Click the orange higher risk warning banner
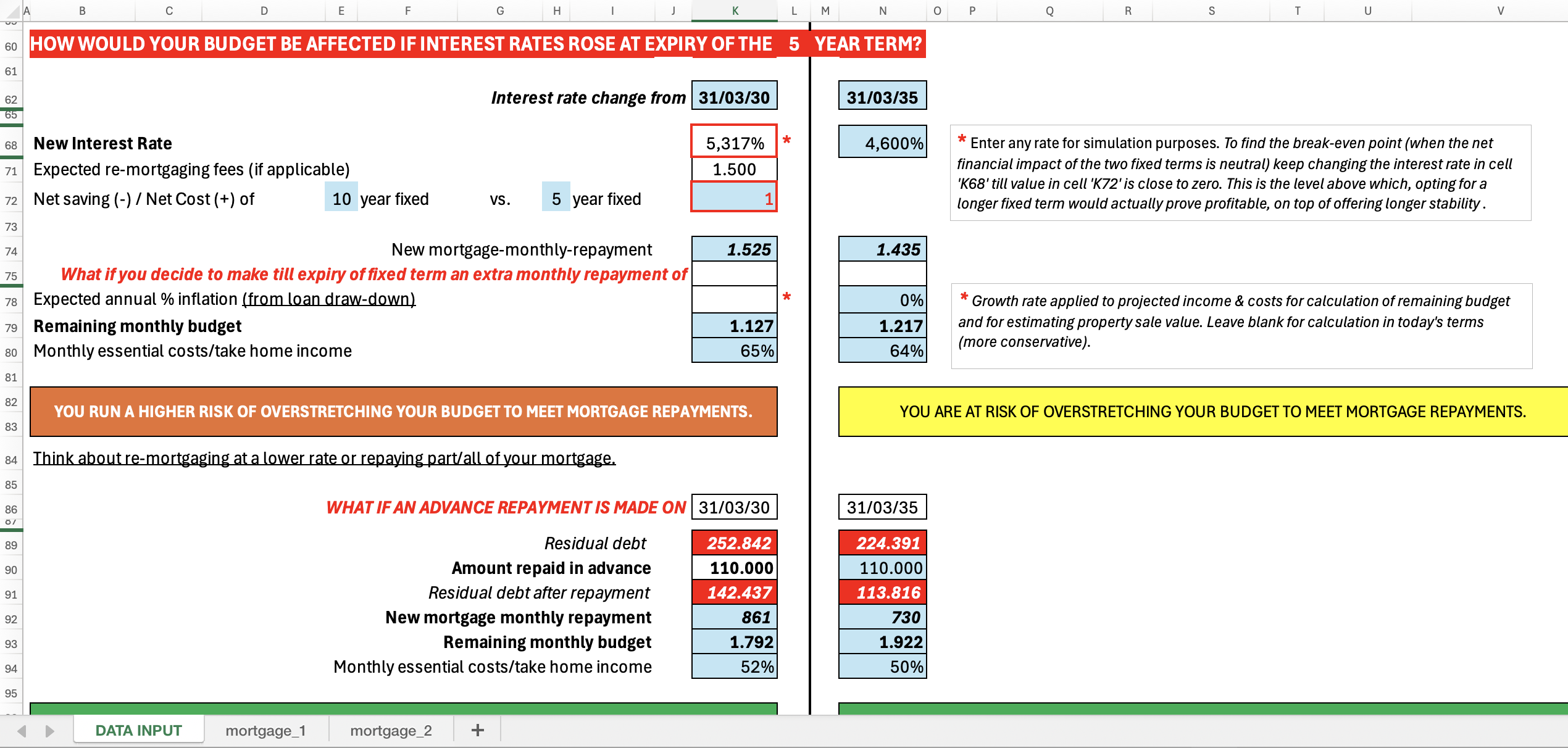The width and height of the screenshot is (1568, 748). (x=403, y=412)
